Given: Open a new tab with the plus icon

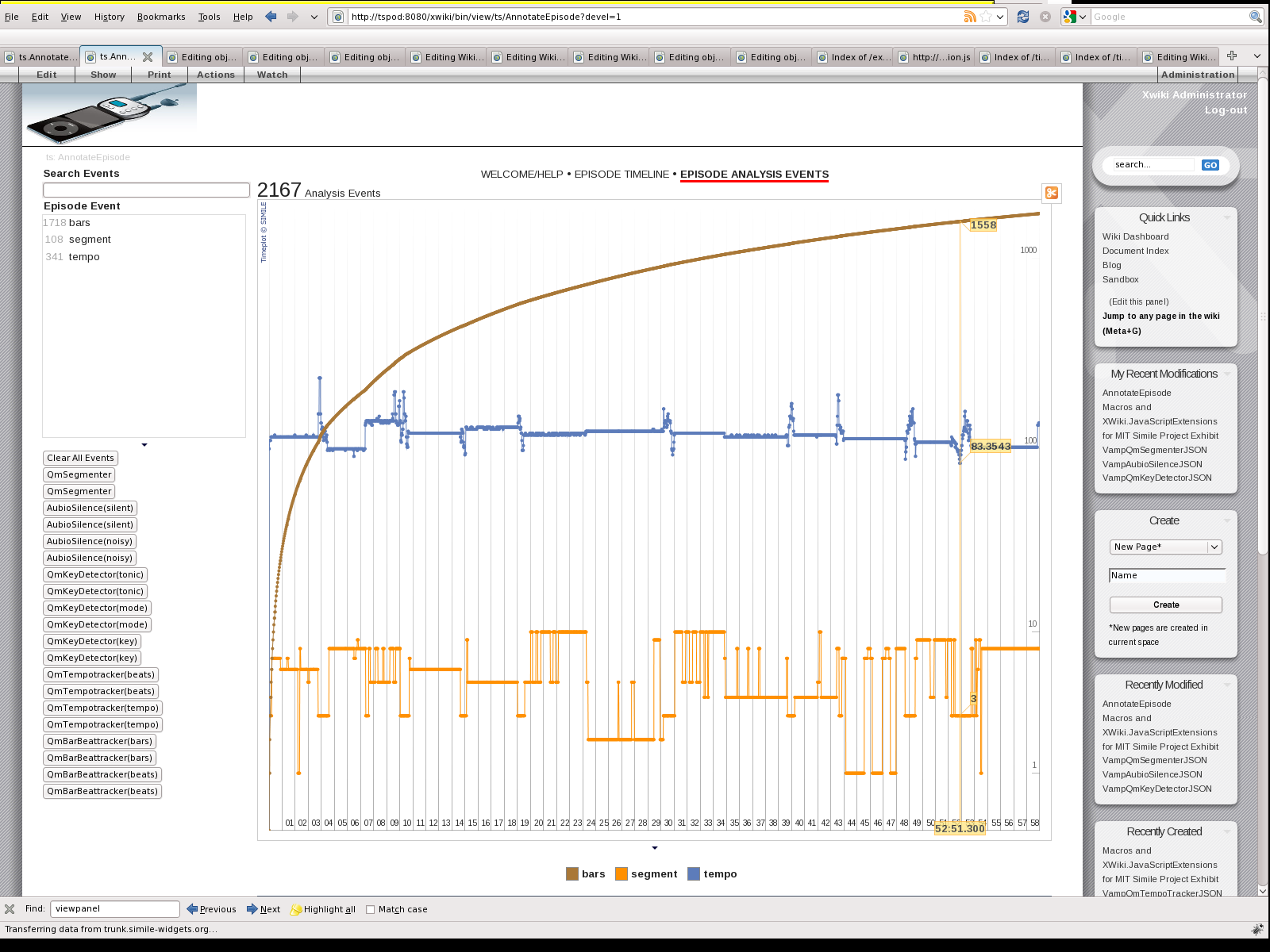Looking at the screenshot, I should [1232, 56].
